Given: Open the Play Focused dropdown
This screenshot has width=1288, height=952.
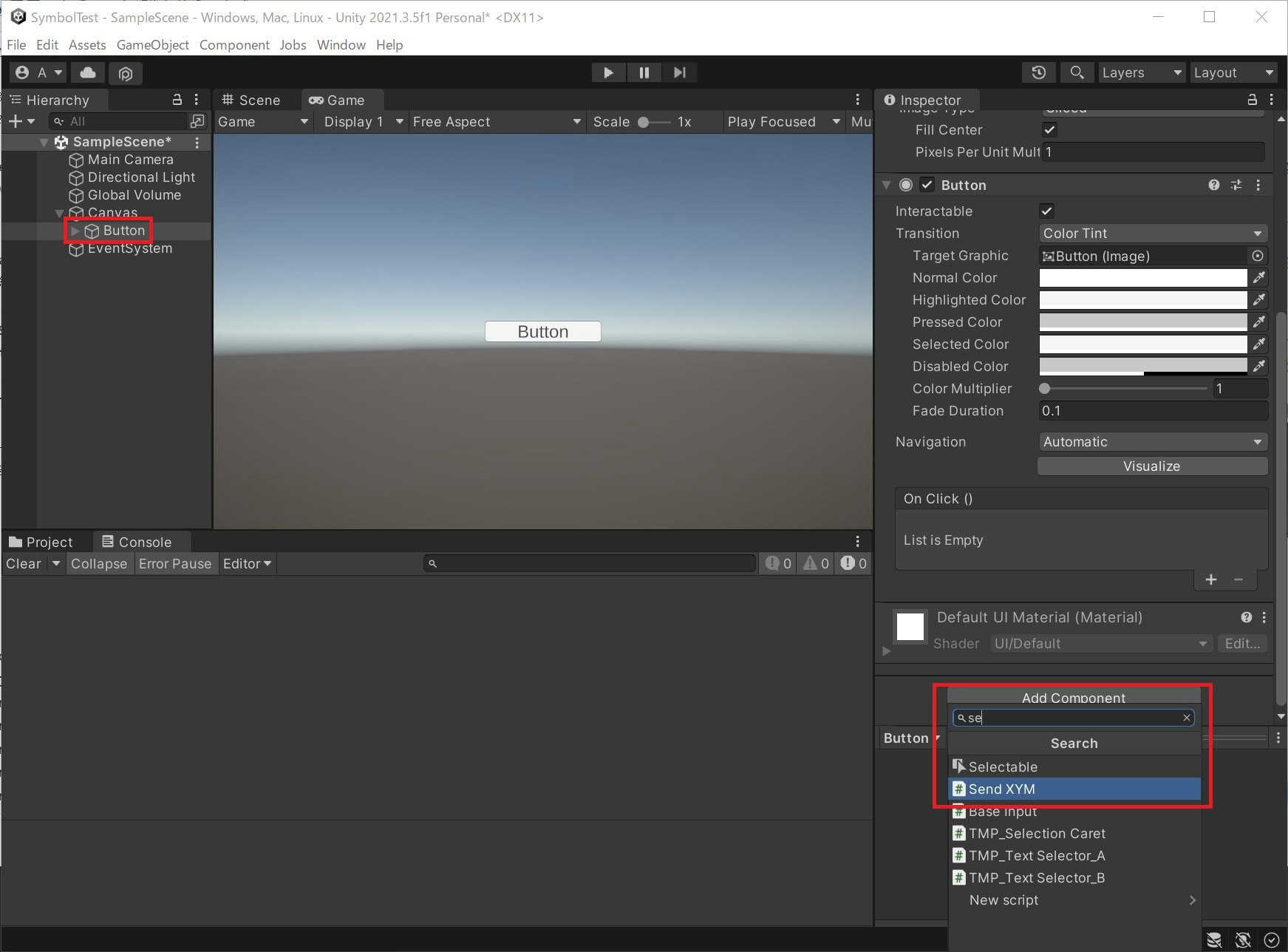Looking at the screenshot, I should click(x=783, y=122).
